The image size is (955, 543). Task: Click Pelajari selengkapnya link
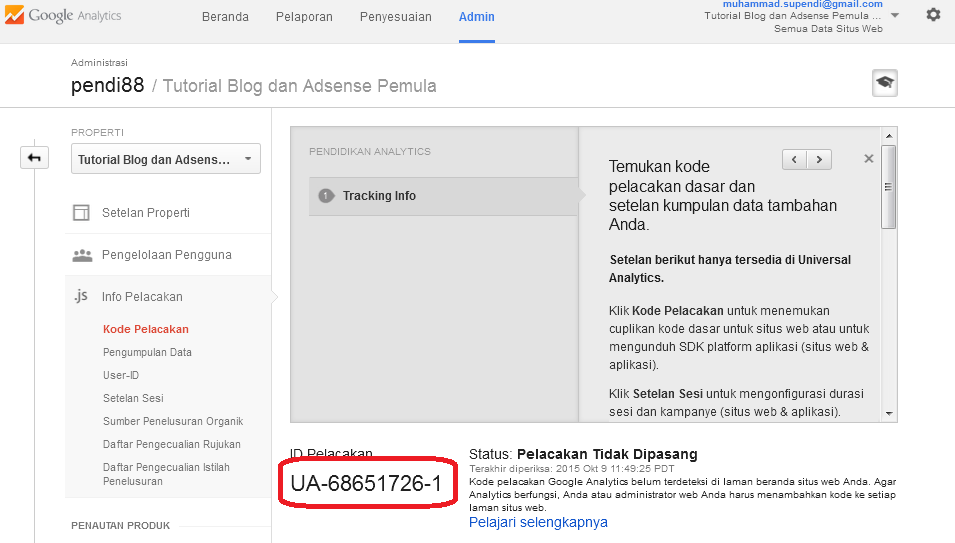(x=538, y=522)
